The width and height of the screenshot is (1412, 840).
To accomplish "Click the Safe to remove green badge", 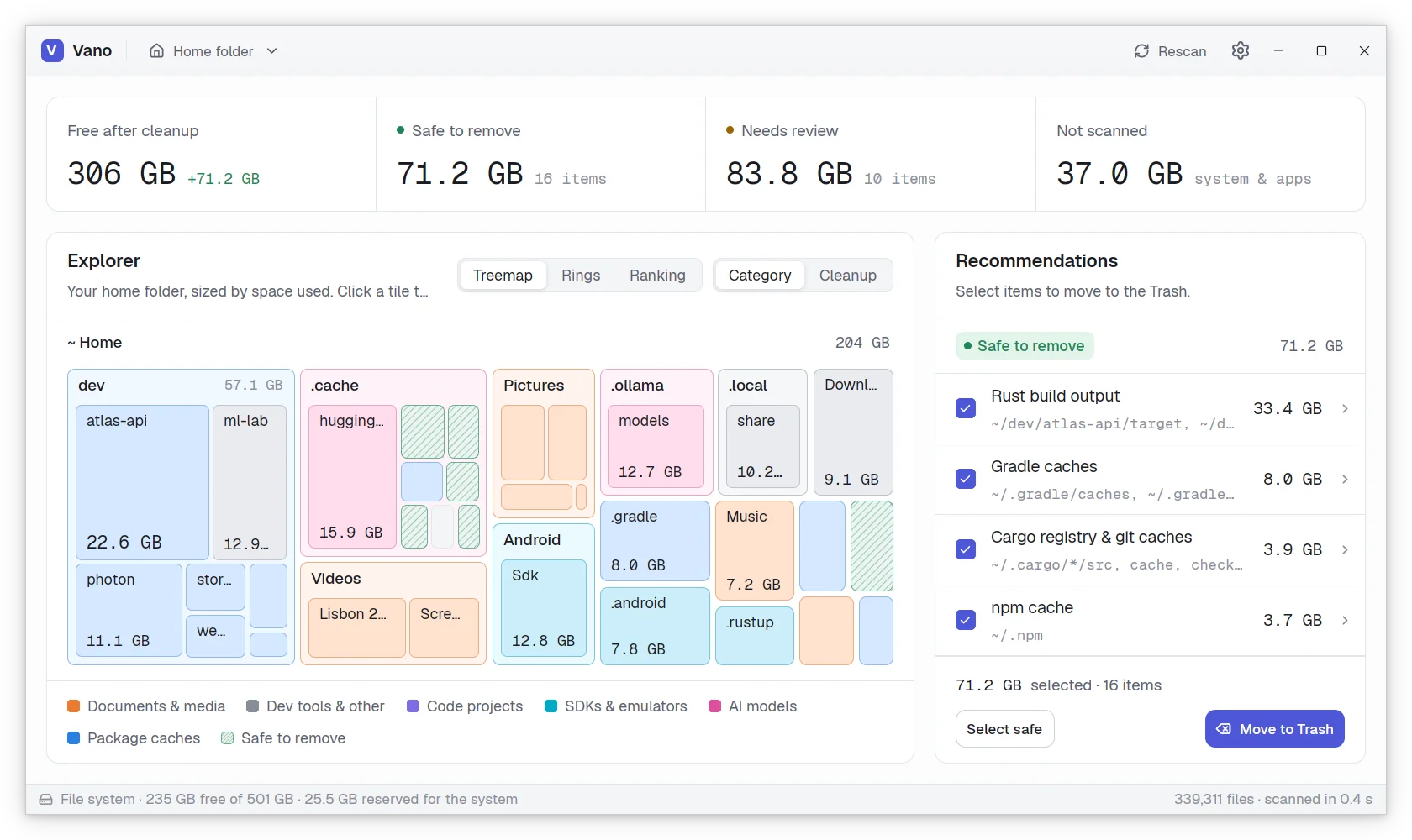I will point(1024,346).
